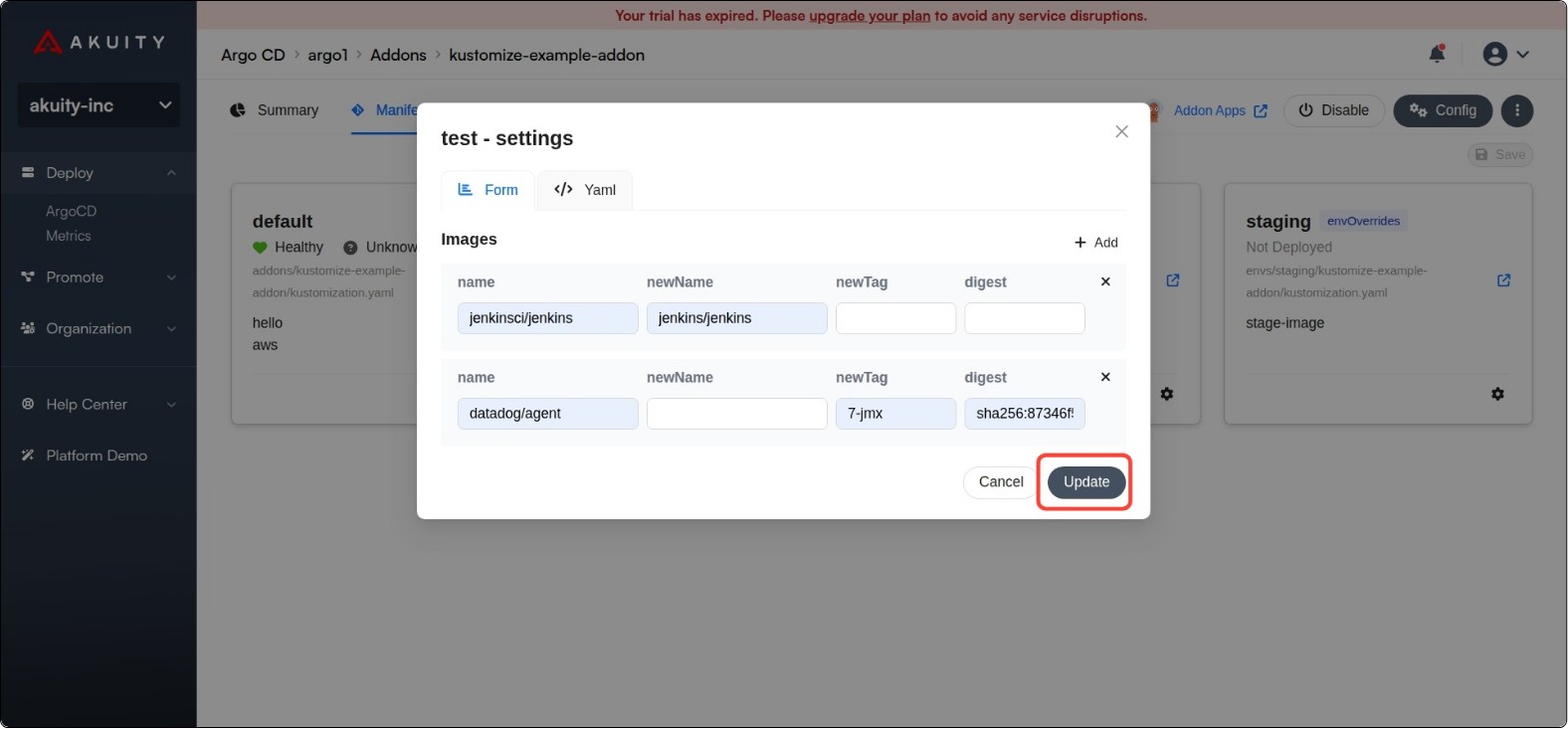Screen dimensions: 1568x729
Task: Focus empty newName field for datadog/agent
Action: pos(737,414)
